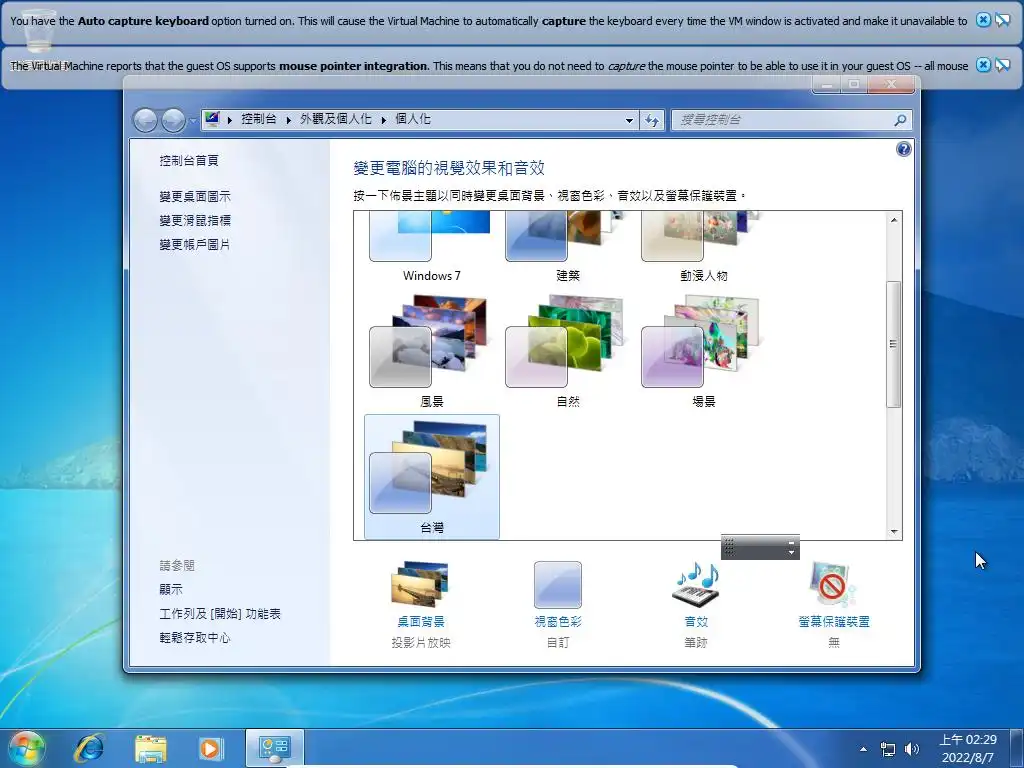This screenshot has height=768, width=1024.
Task: Select the 台灣 theme
Action: pyautogui.click(x=432, y=477)
